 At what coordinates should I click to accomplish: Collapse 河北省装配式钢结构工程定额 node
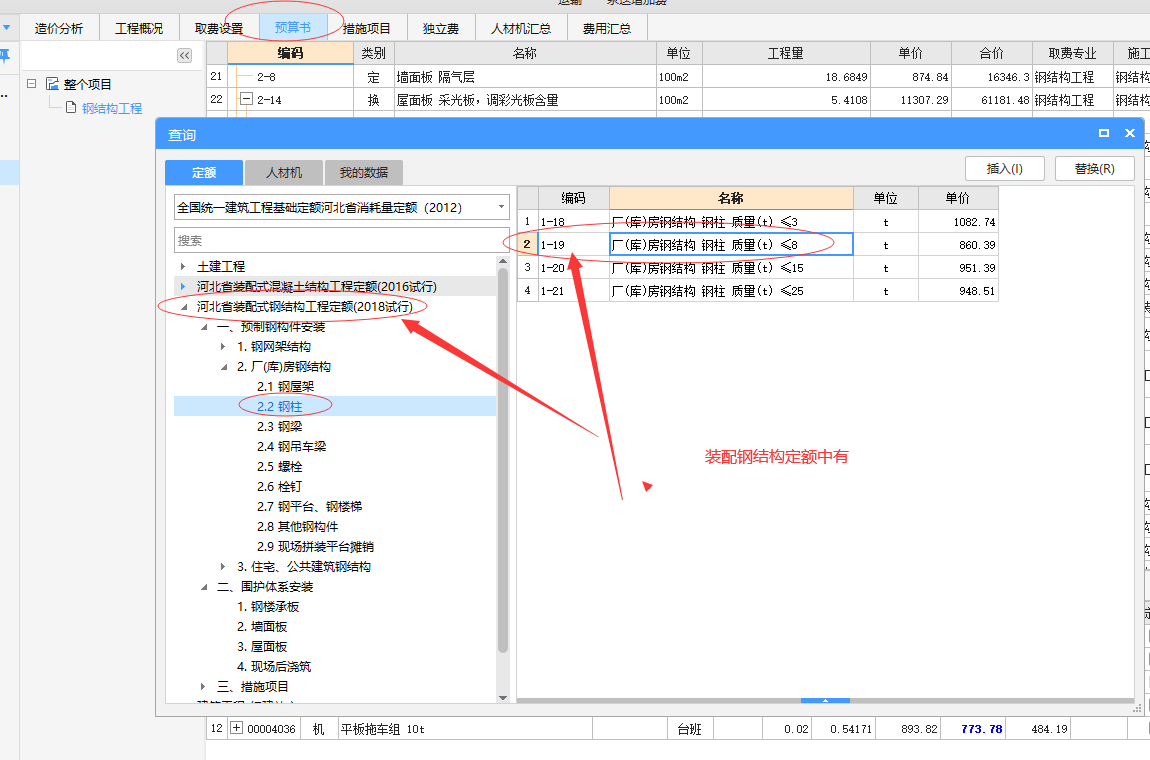(183, 307)
